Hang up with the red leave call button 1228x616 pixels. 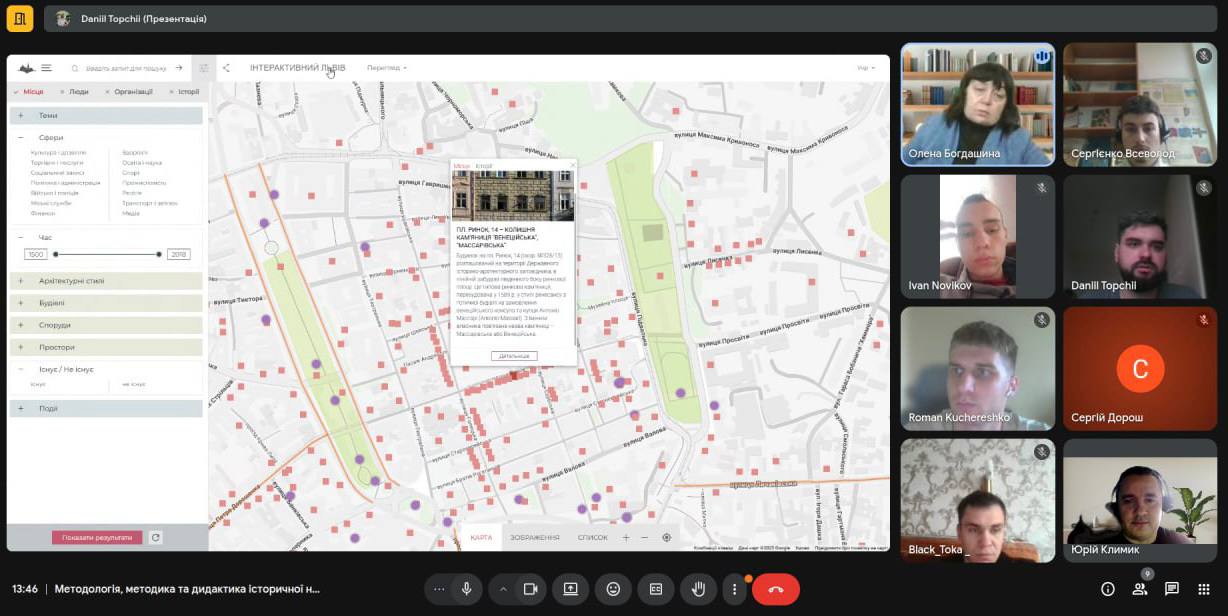click(x=775, y=589)
